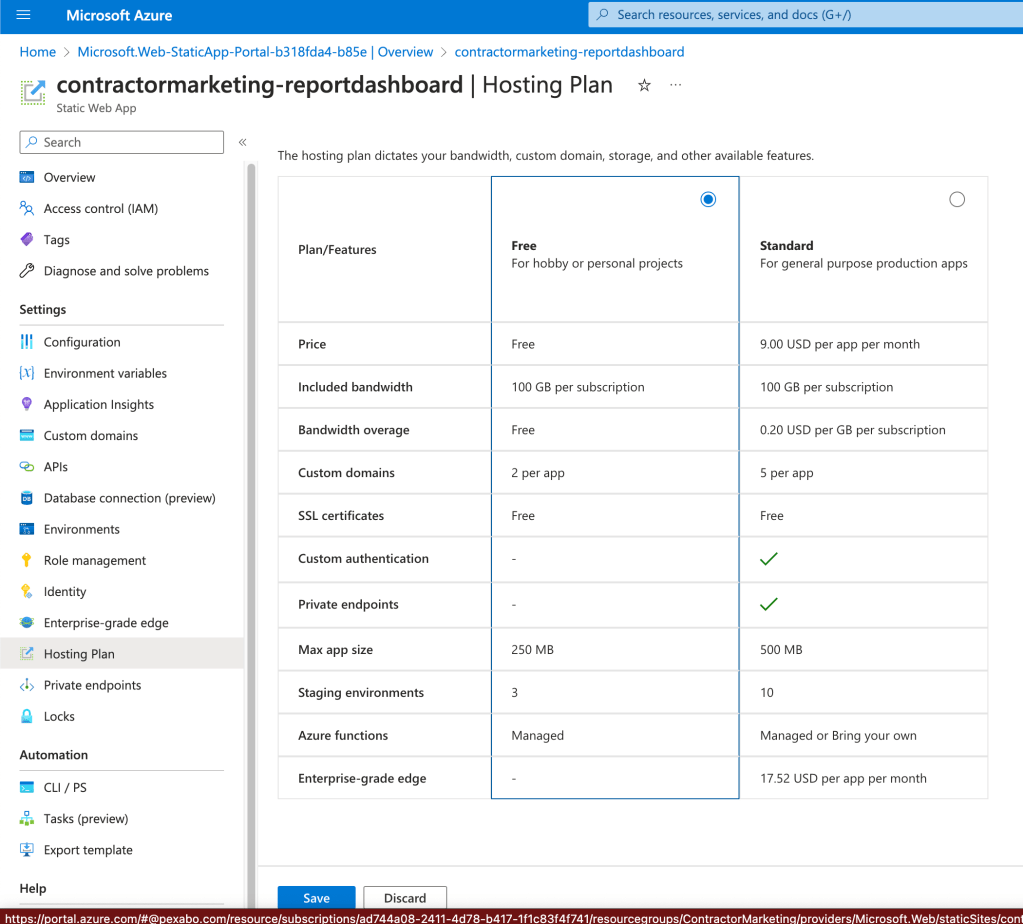1023x924 pixels.
Task: Click the Diagnose and solve problems wrench icon
Action: (27, 271)
